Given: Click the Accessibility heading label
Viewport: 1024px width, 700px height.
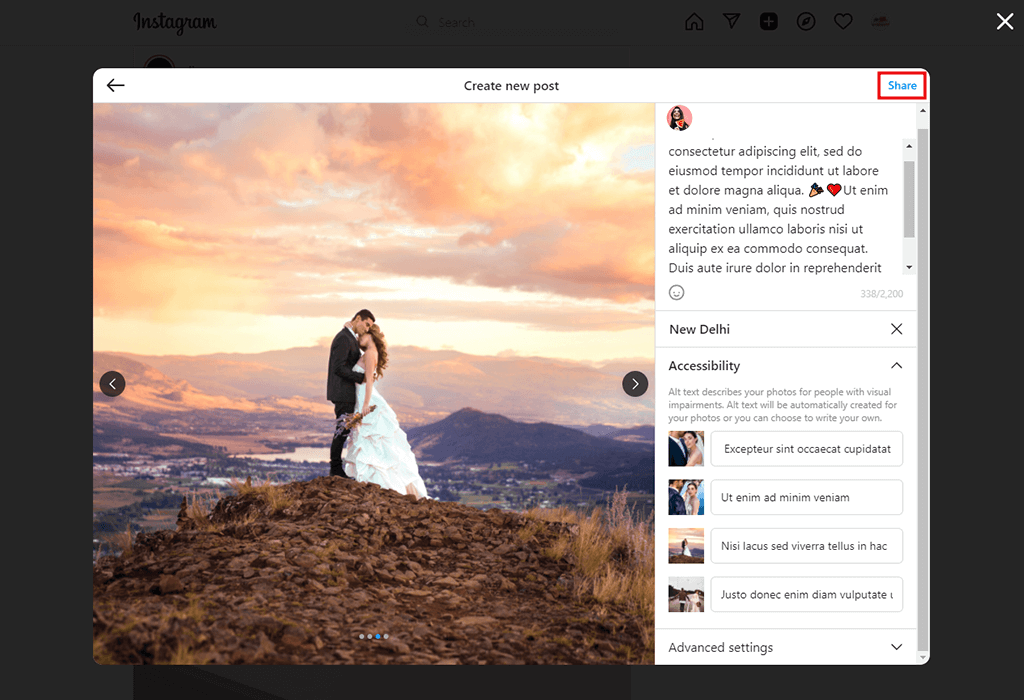Looking at the screenshot, I should (704, 366).
